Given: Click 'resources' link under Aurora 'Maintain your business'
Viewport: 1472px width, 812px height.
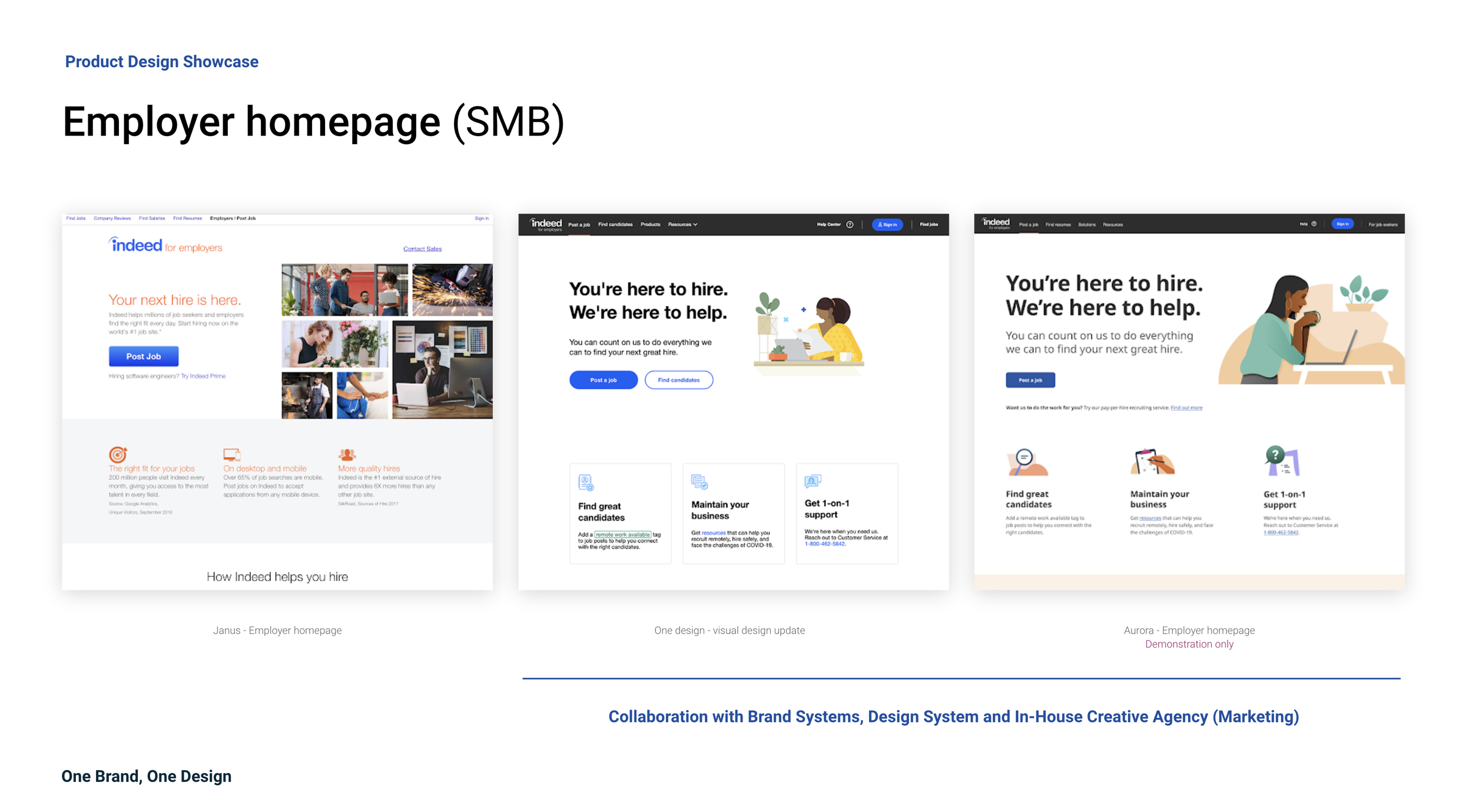Looking at the screenshot, I should 1151,518.
